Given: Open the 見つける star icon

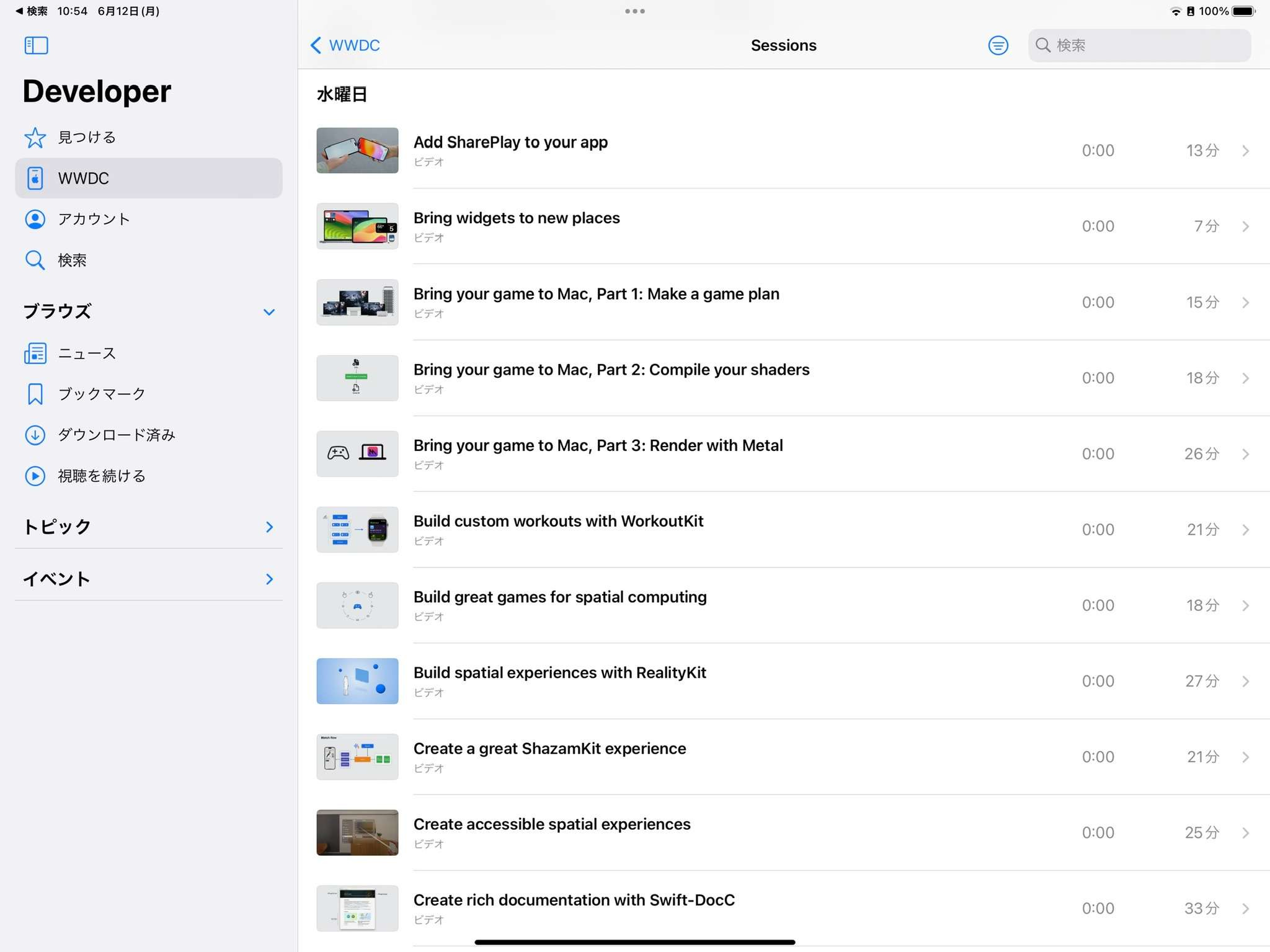Looking at the screenshot, I should [35, 138].
